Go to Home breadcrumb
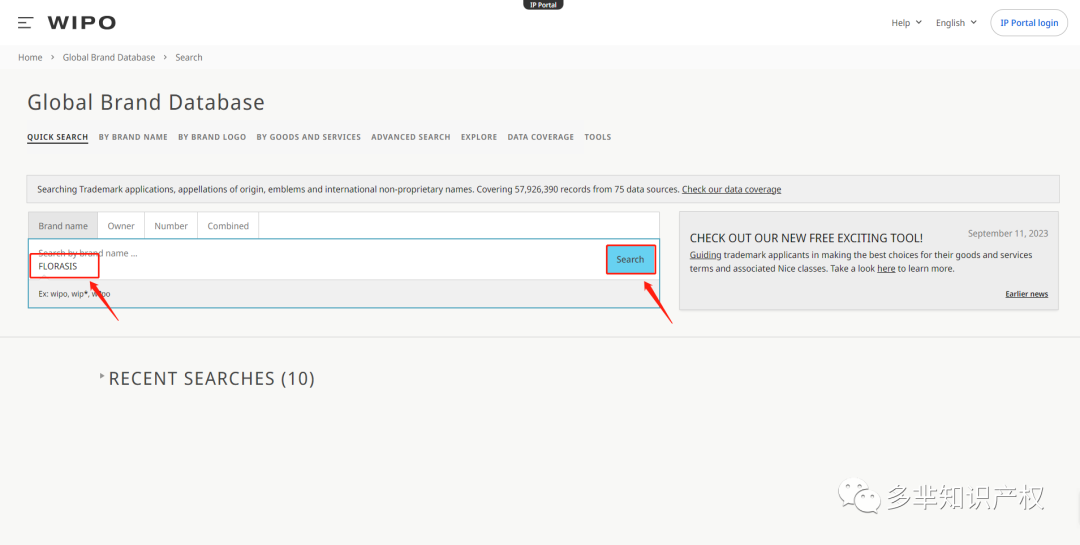1080x545 pixels. [x=30, y=57]
